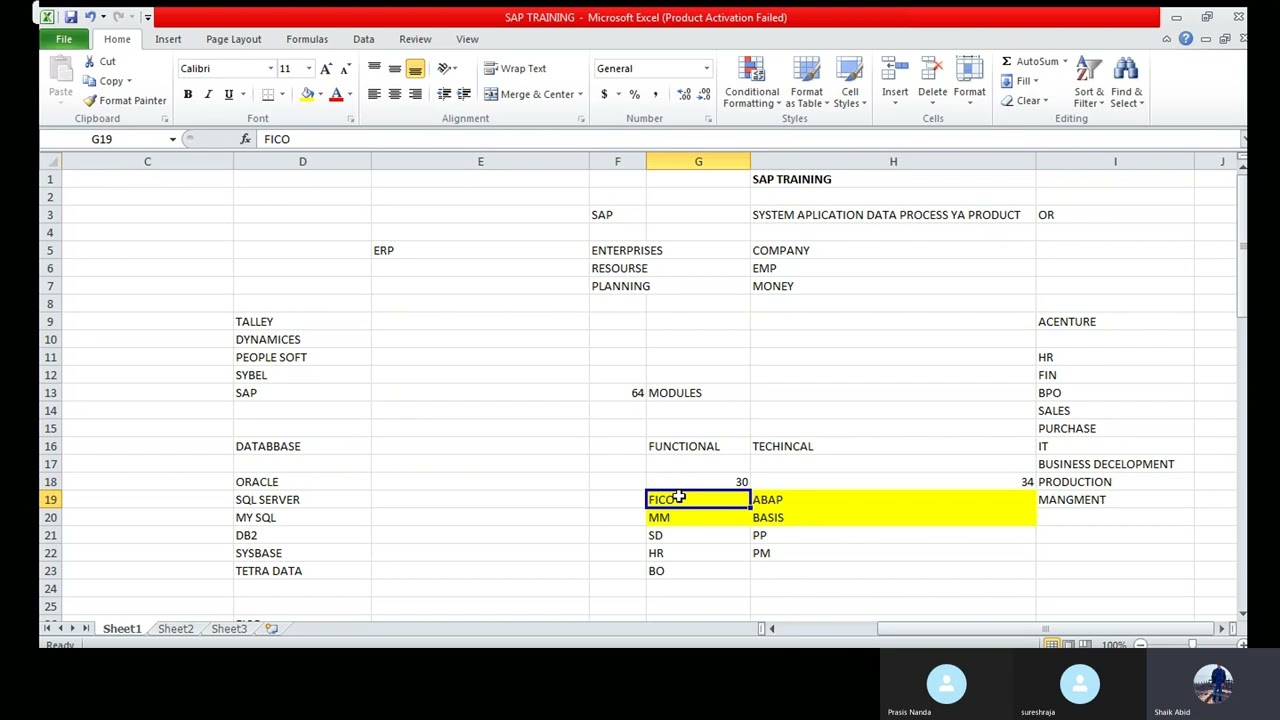
Task: Select column H header
Action: 893,161
